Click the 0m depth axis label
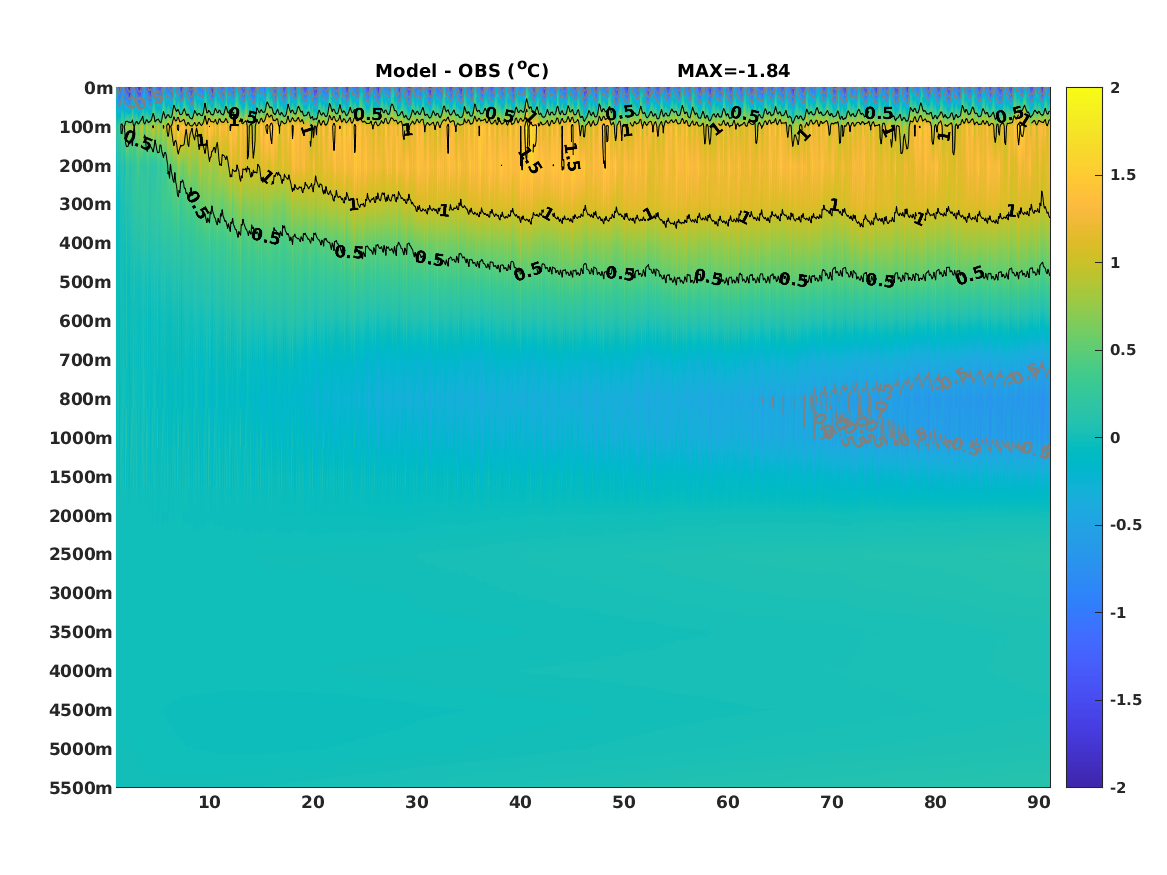 98,89
